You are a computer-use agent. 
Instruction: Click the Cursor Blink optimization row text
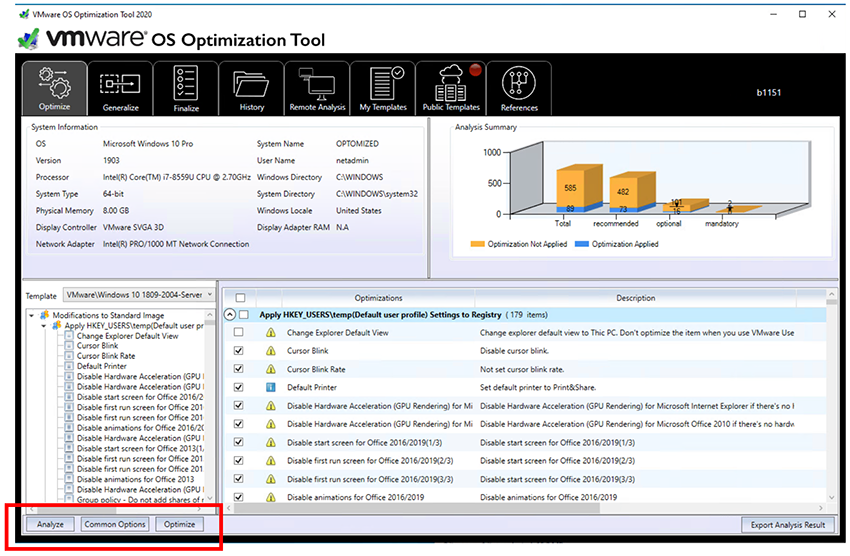point(307,351)
